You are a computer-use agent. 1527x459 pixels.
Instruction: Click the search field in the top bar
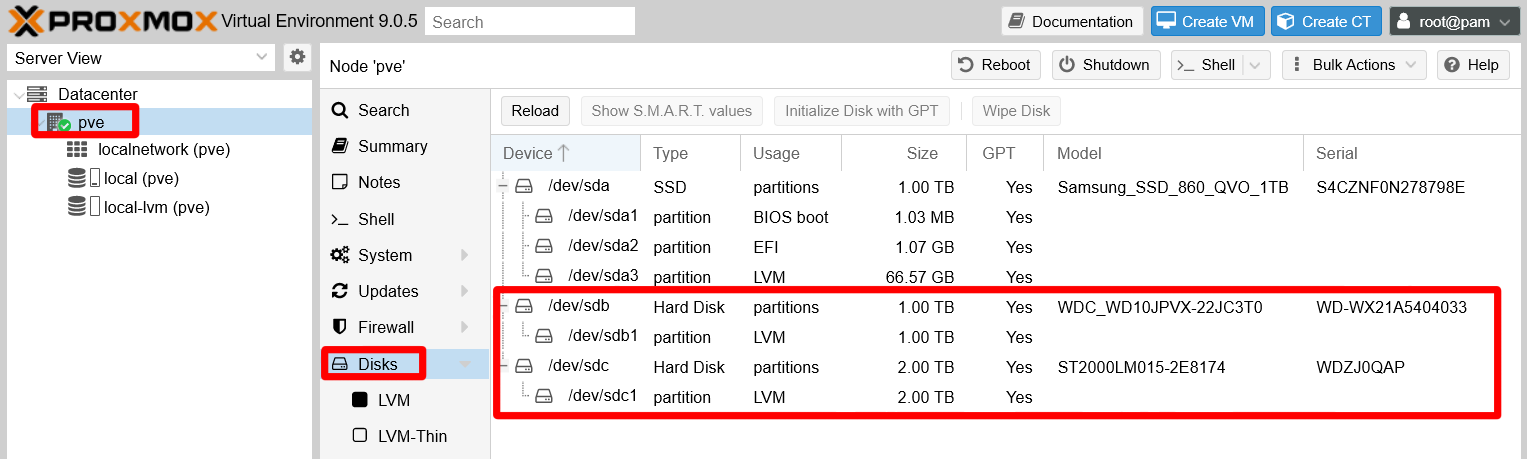click(x=530, y=21)
